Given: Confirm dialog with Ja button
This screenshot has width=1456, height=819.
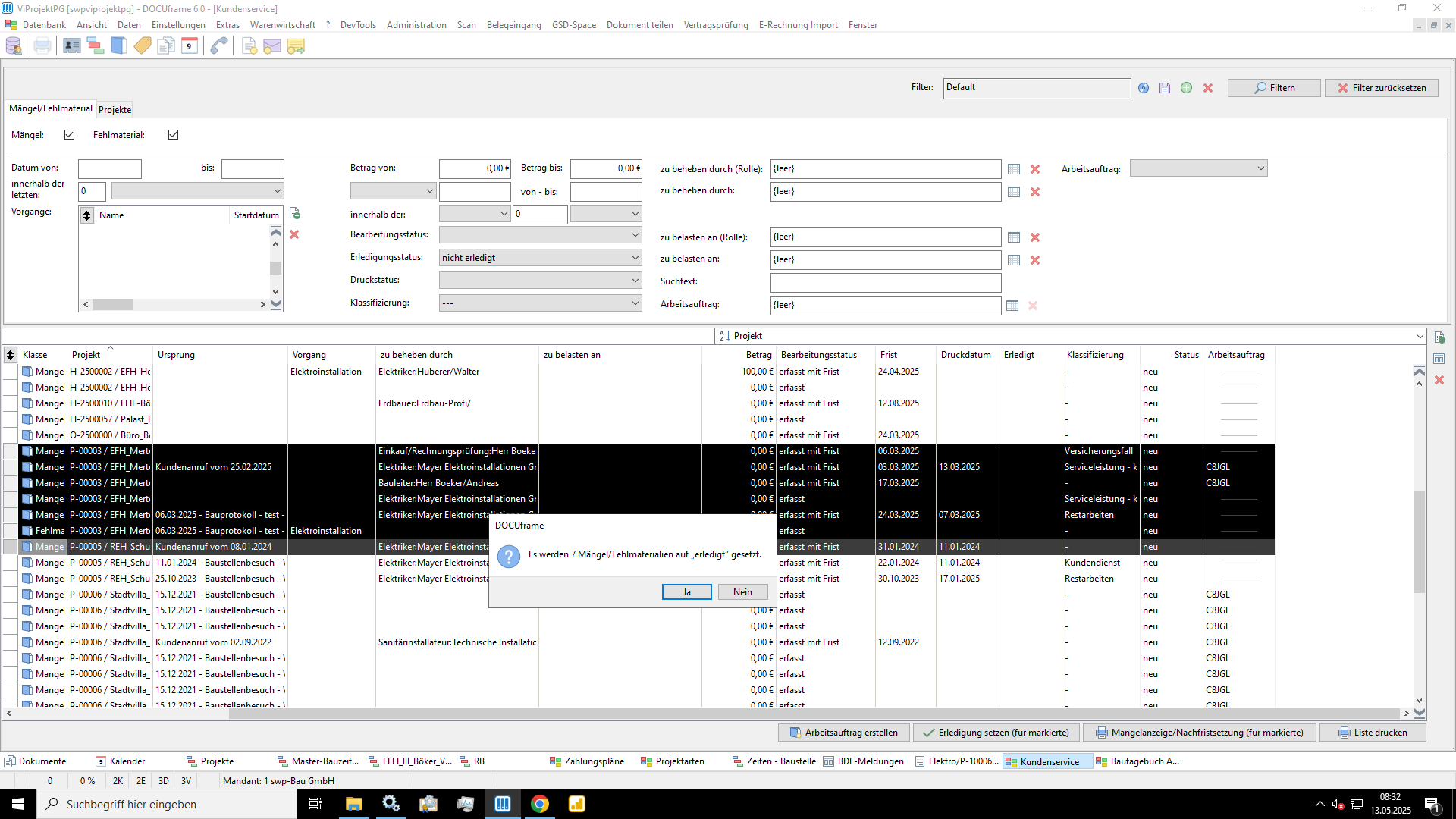Looking at the screenshot, I should [687, 592].
